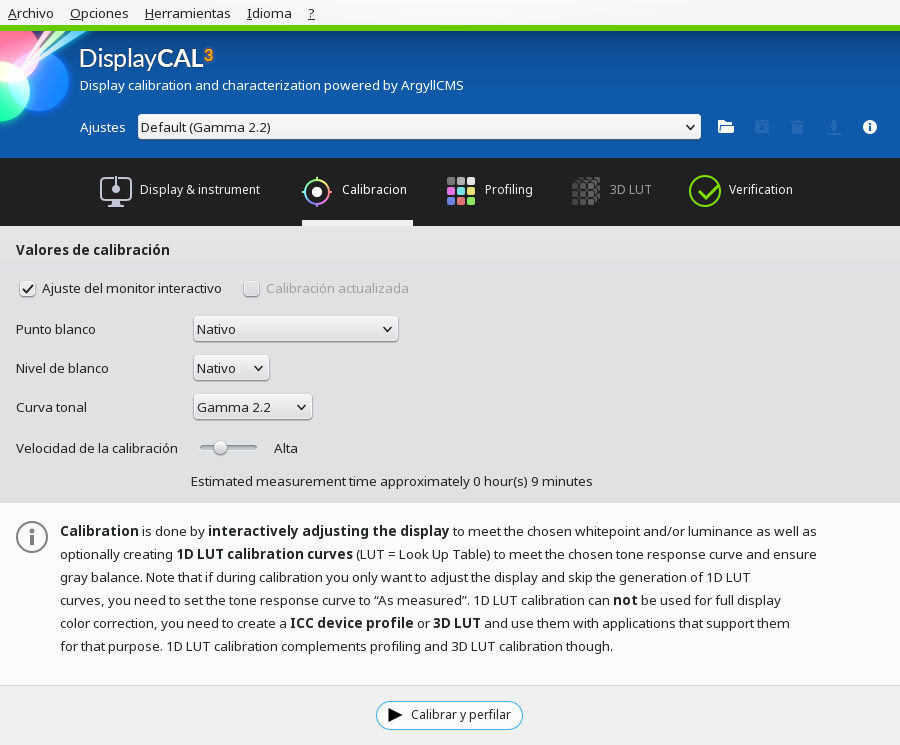The height and width of the screenshot is (745, 900).
Task: Open the Idioma menu
Action: pyautogui.click(x=269, y=13)
